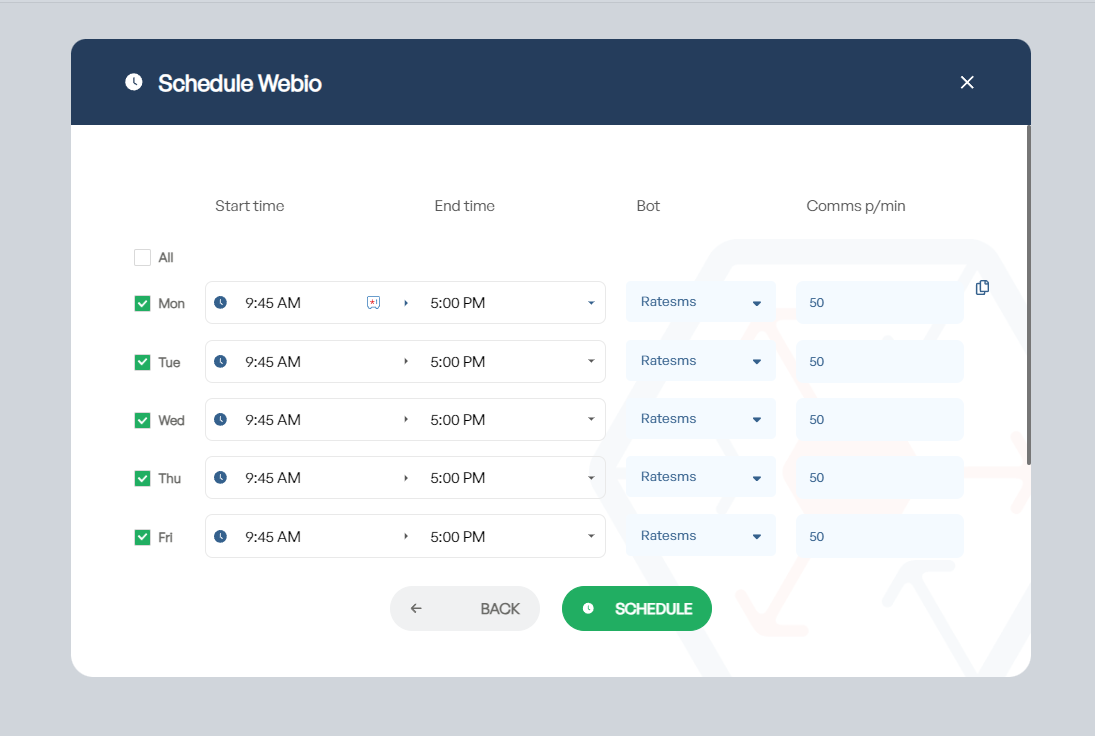Click the clock icon in Wed row
Screen dimensions: 1095x736
(x=220, y=419)
